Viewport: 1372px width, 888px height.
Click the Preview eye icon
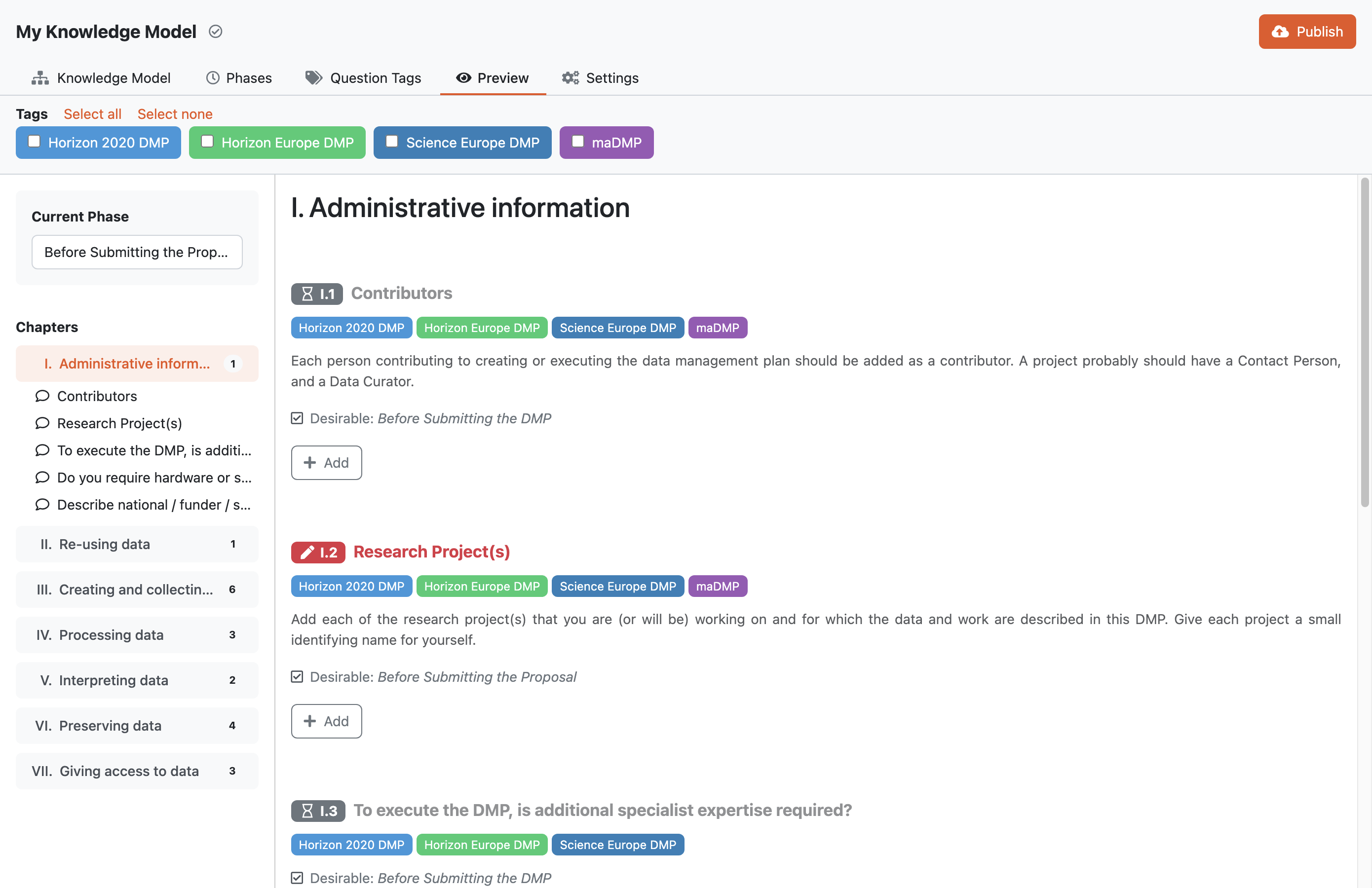(x=463, y=78)
